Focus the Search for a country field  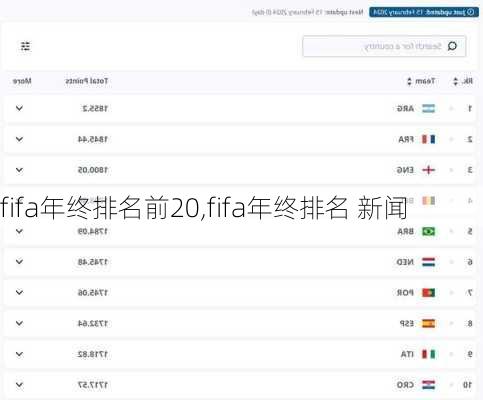click(x=384, y=46)
